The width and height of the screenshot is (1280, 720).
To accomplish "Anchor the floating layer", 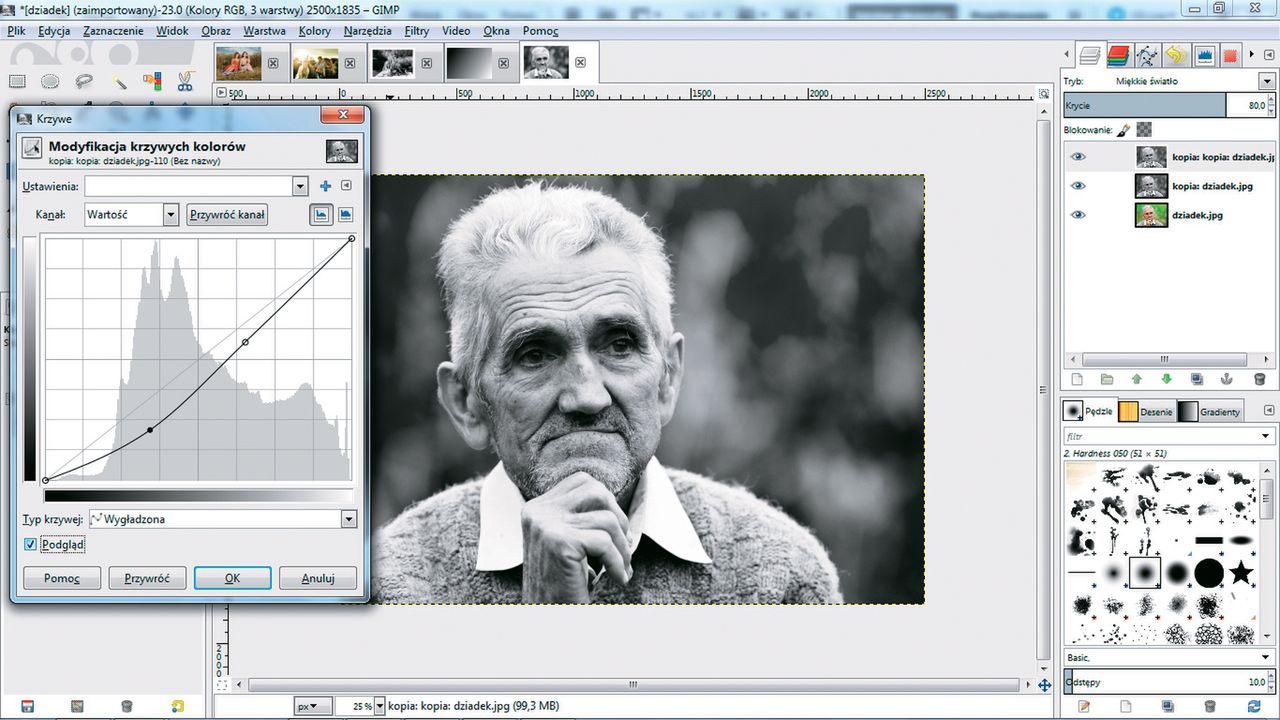I will click(x=1227, y=379).
